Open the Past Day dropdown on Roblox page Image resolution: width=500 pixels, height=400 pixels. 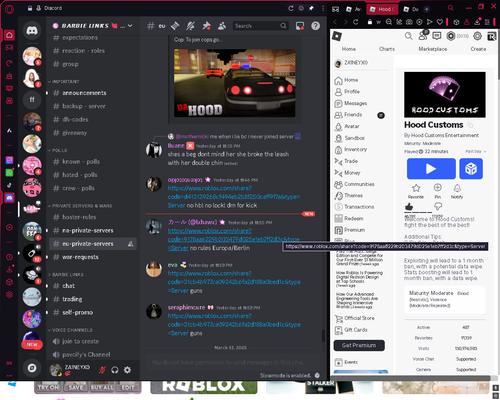pos(476,151)
